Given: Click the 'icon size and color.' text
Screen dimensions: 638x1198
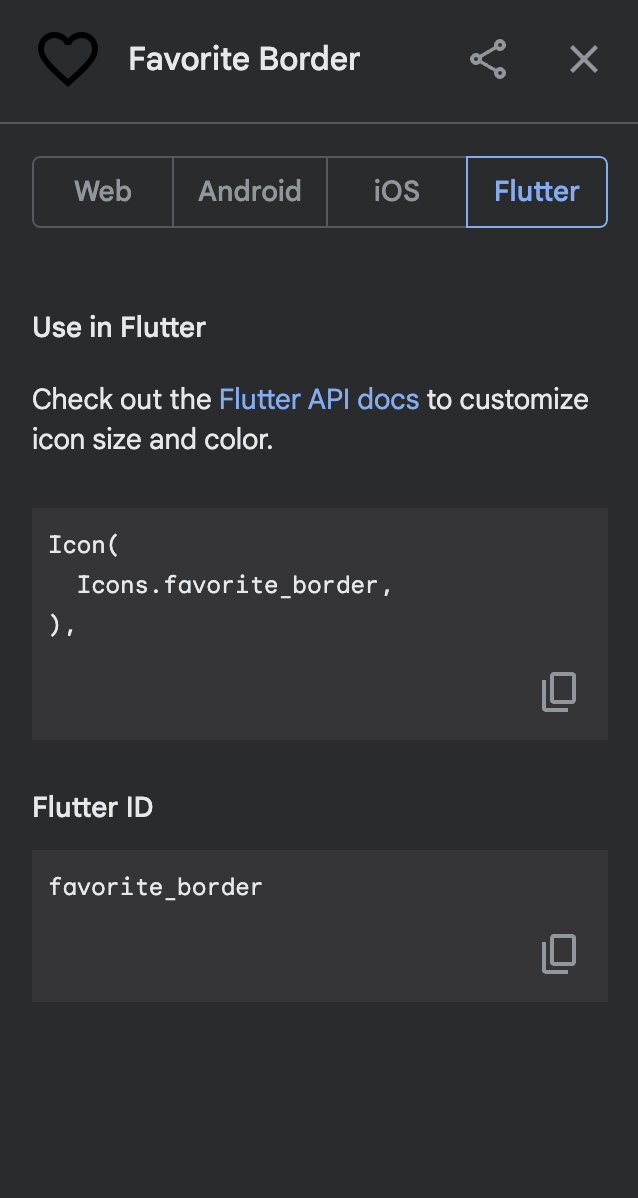Looking at the screenshot, I should [x=153, y=440].
